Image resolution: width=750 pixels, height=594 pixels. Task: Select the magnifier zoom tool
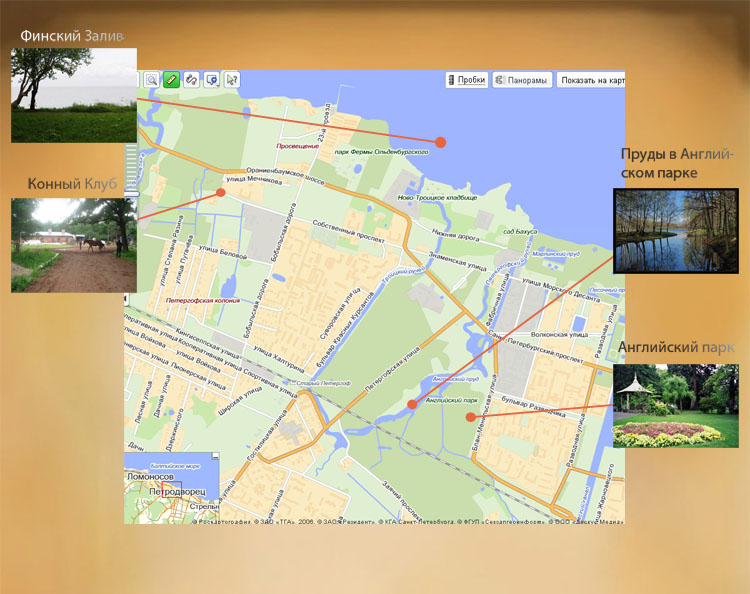(152, 79)
